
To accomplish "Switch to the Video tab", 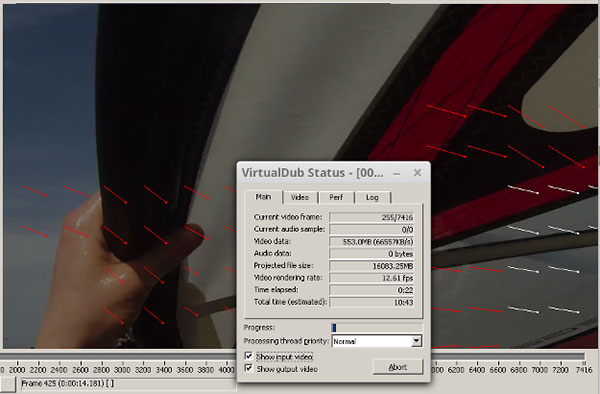I will 300,197.
